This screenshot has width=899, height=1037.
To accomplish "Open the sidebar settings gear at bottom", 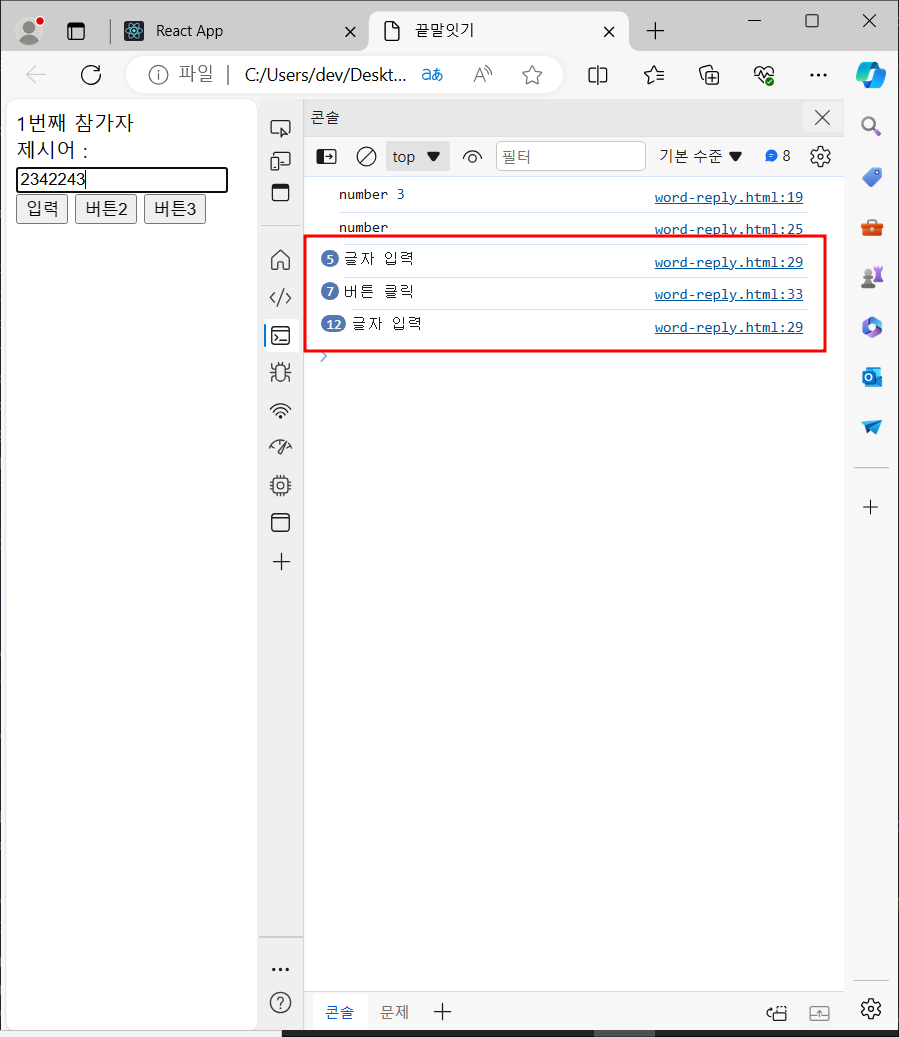I will [871, 1008].
